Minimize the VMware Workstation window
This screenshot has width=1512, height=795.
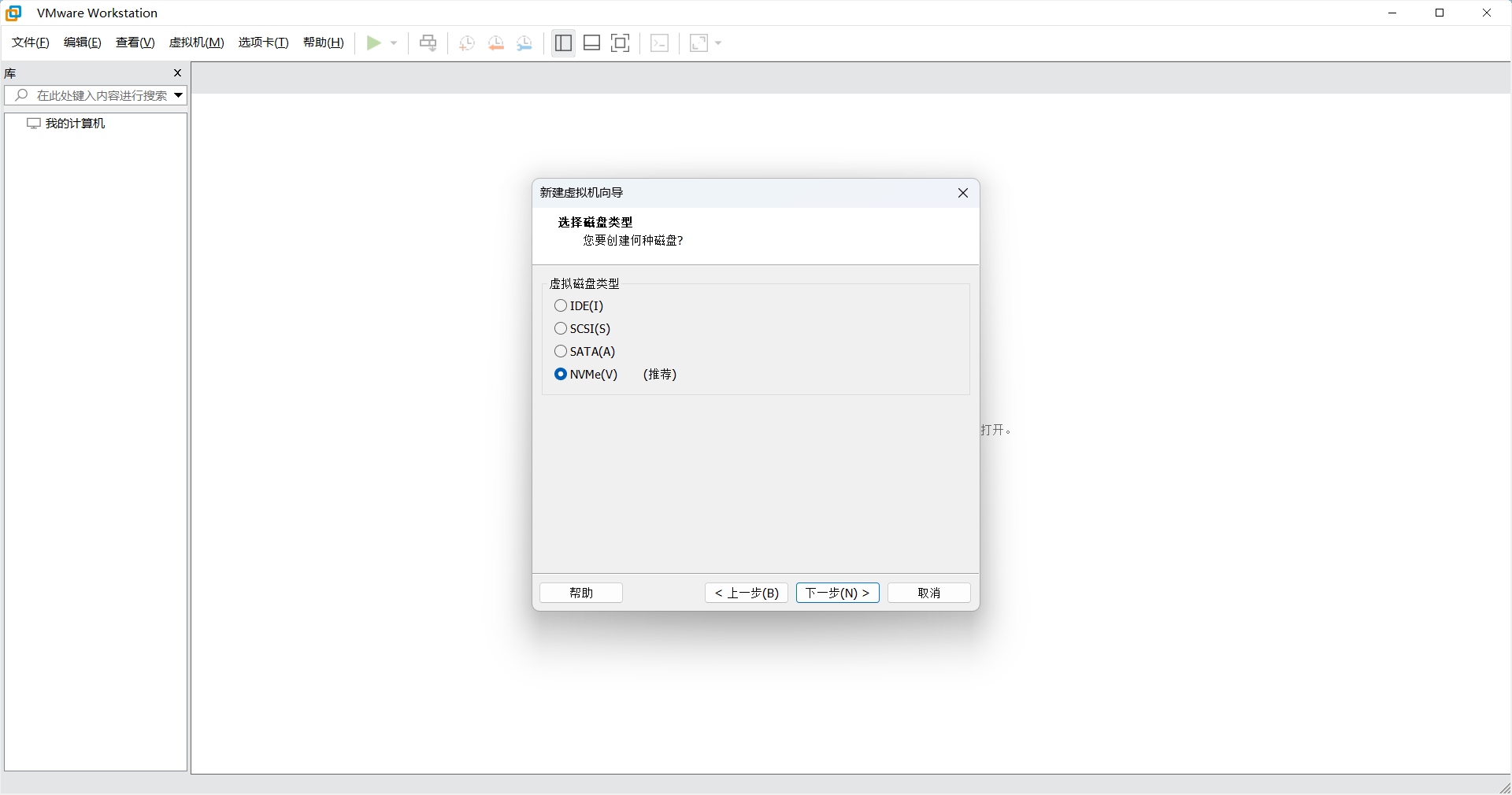1392,13
